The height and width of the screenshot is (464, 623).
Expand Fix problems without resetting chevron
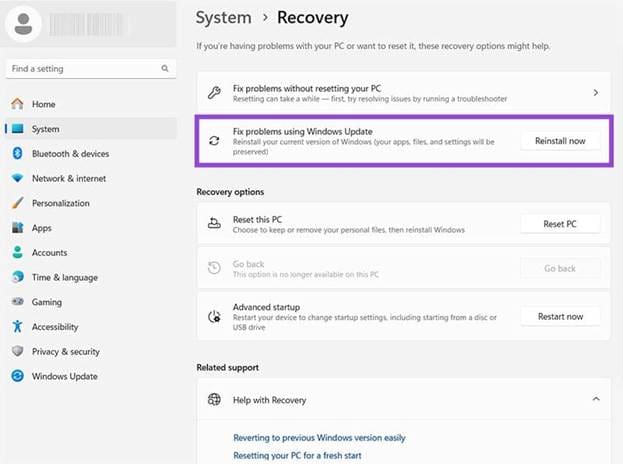point(596,93)
